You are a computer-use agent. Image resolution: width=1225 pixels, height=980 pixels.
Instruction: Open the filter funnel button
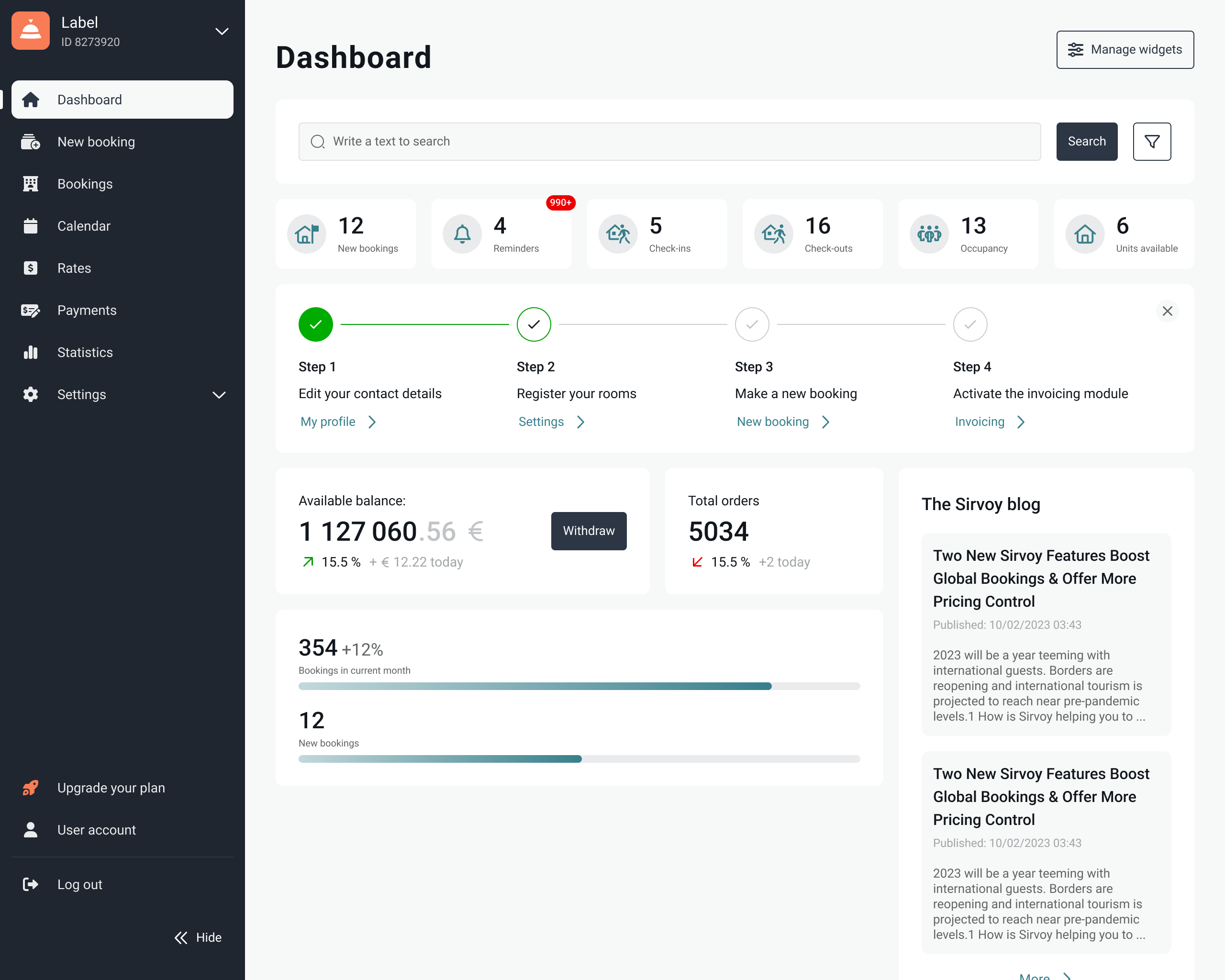(1152, 142)
